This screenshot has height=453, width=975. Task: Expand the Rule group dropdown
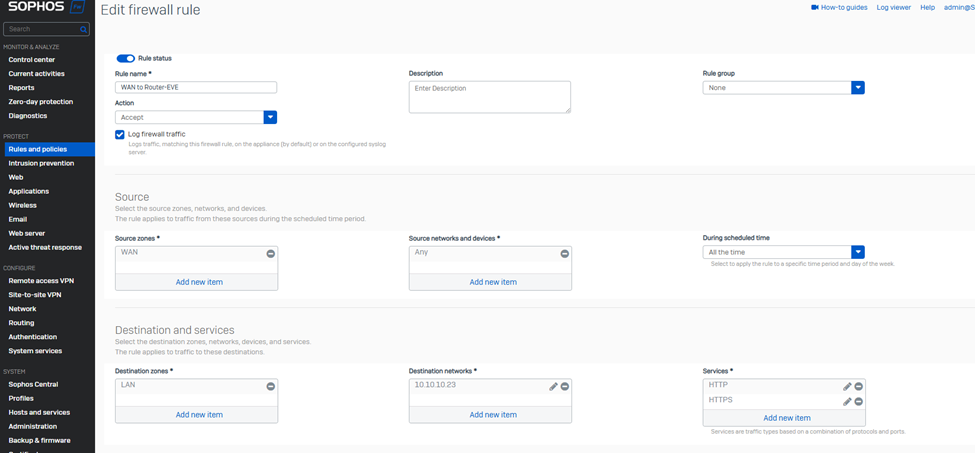(x=857, y=88)
